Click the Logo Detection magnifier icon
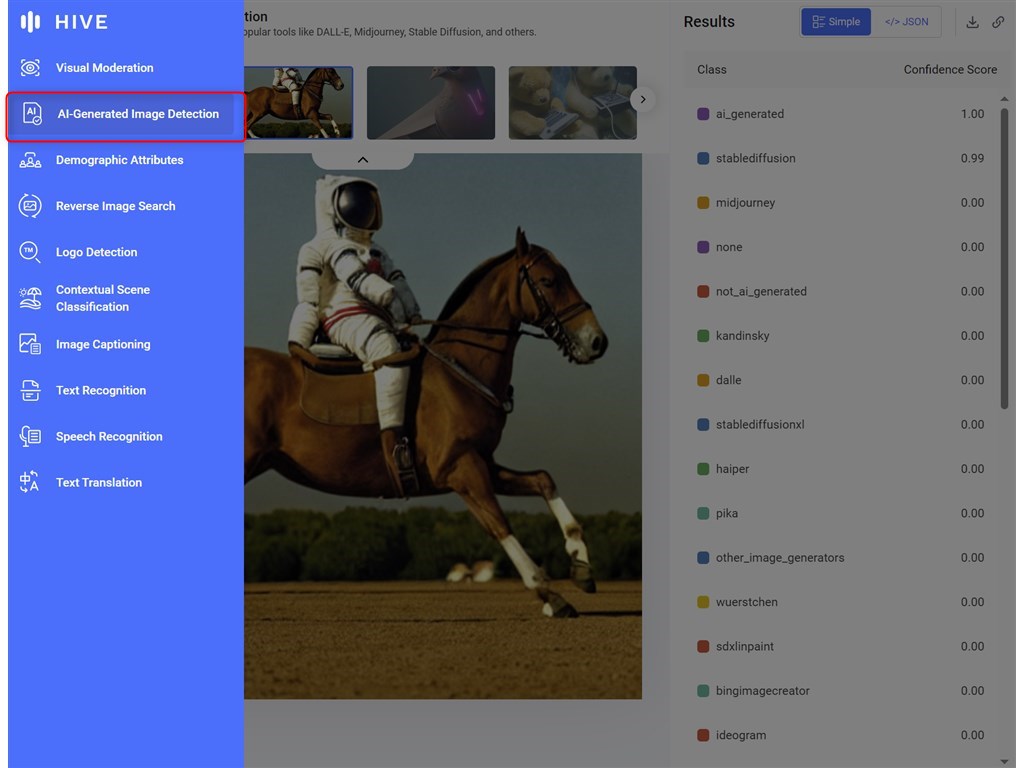This screenshot has width=1024, height=768. click(x=30, y=252)
